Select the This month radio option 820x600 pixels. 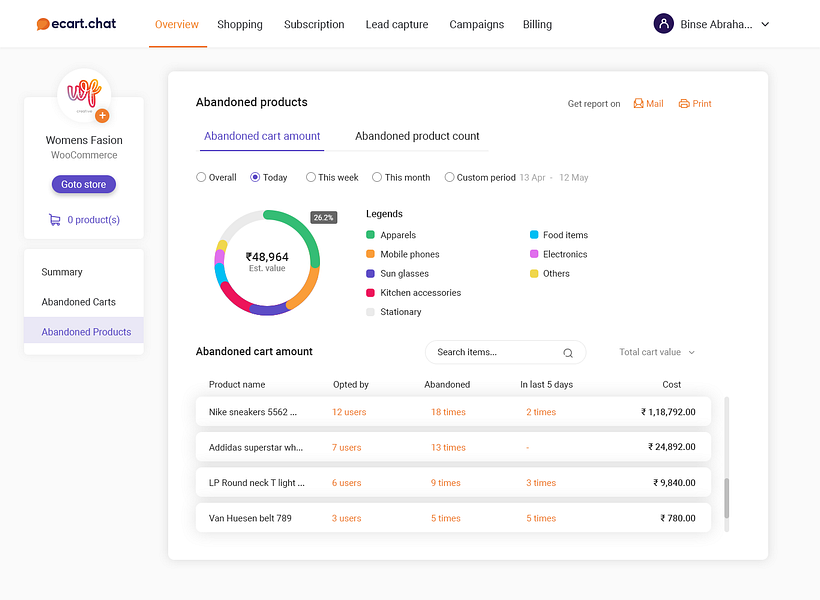pos(377,177)
